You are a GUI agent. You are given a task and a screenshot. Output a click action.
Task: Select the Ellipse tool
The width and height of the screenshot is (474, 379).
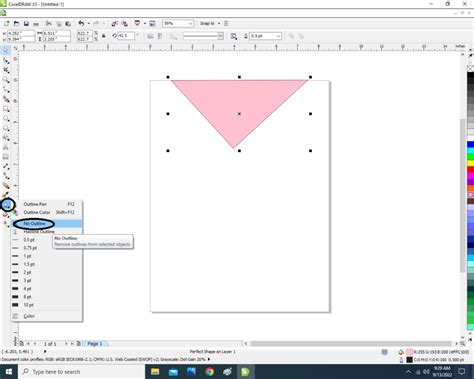(6, 119)
